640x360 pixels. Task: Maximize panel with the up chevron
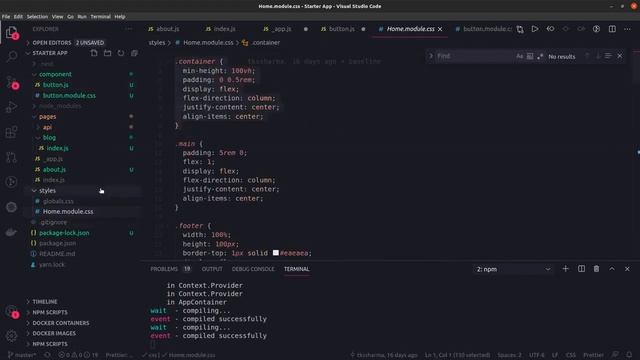point(612,269)
